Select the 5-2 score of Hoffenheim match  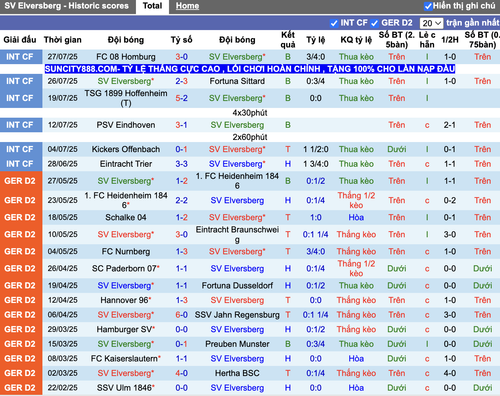(182, 98)
